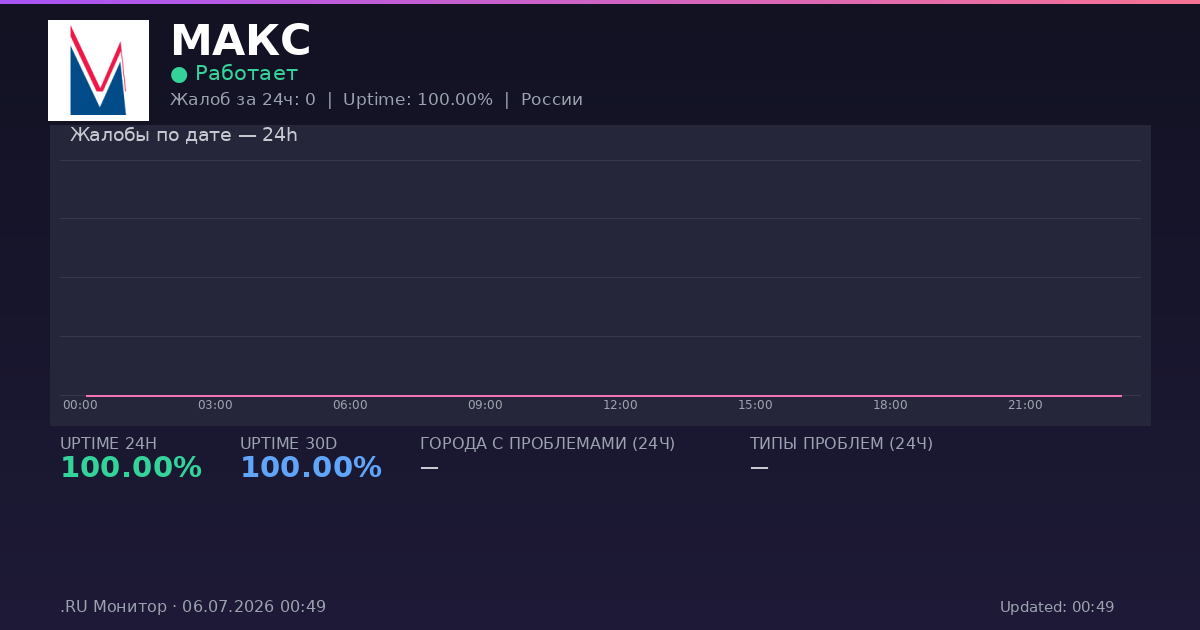Click the Жалобы по дате chart title
This screenshot has width=1200, height=630.
[x=184, y=135]
